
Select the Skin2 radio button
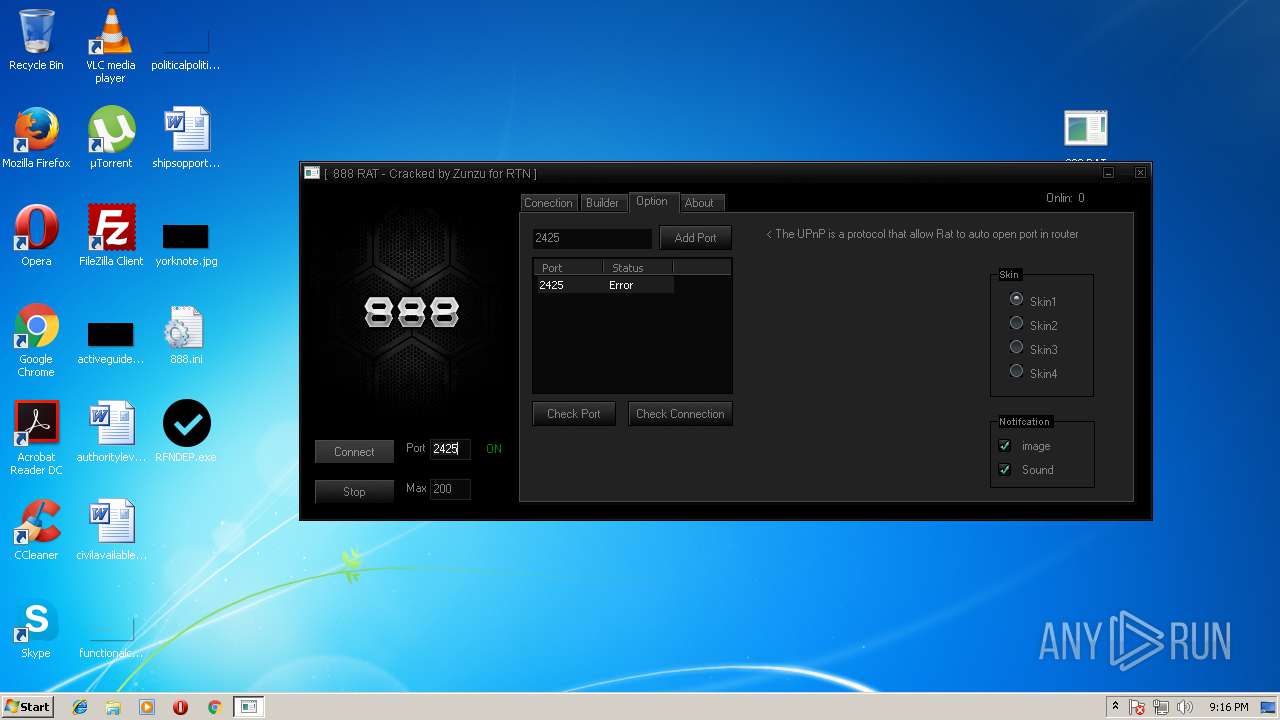click(x=1017, y=323)
